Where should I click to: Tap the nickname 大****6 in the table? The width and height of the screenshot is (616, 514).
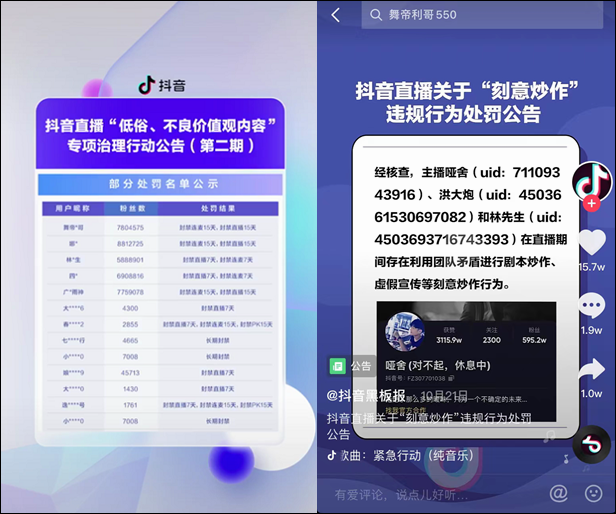73,308
